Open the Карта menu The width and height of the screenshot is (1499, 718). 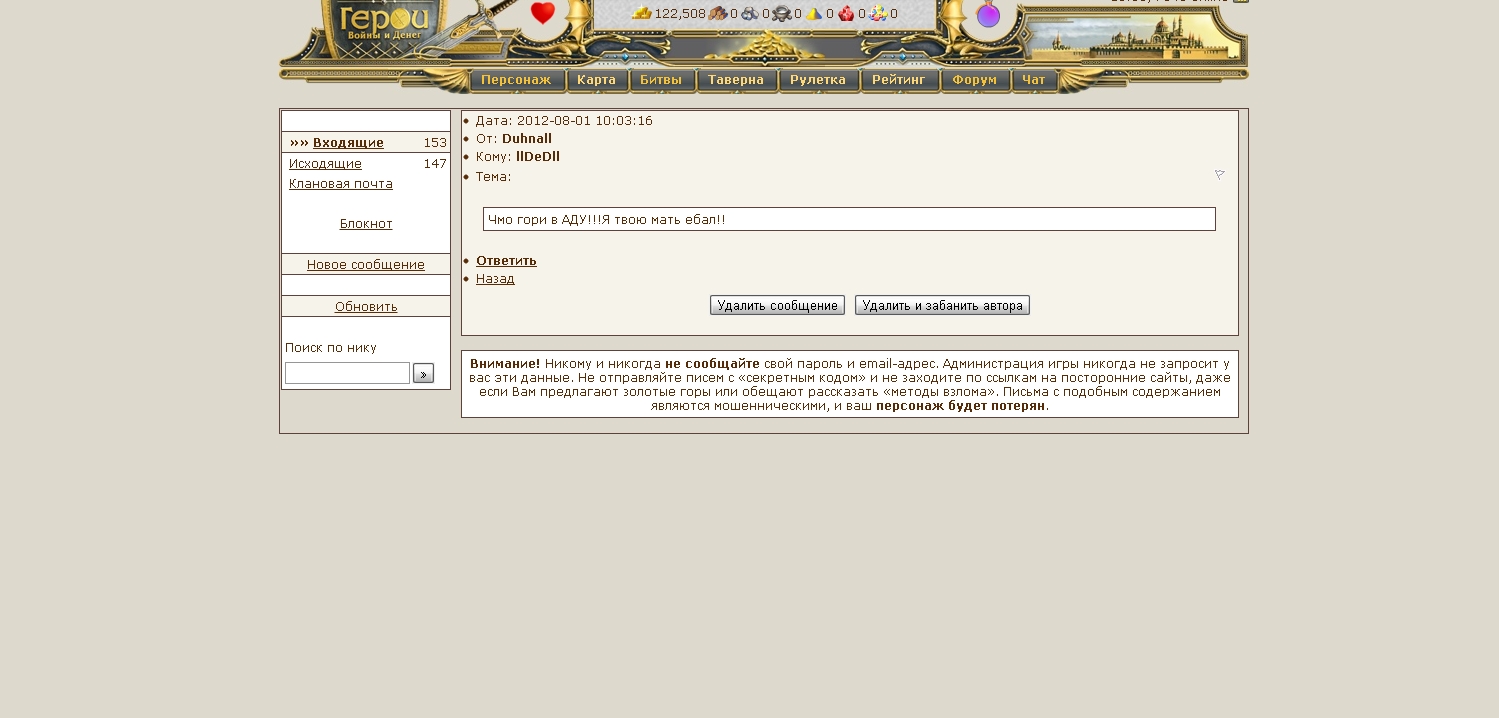[597, 80]
